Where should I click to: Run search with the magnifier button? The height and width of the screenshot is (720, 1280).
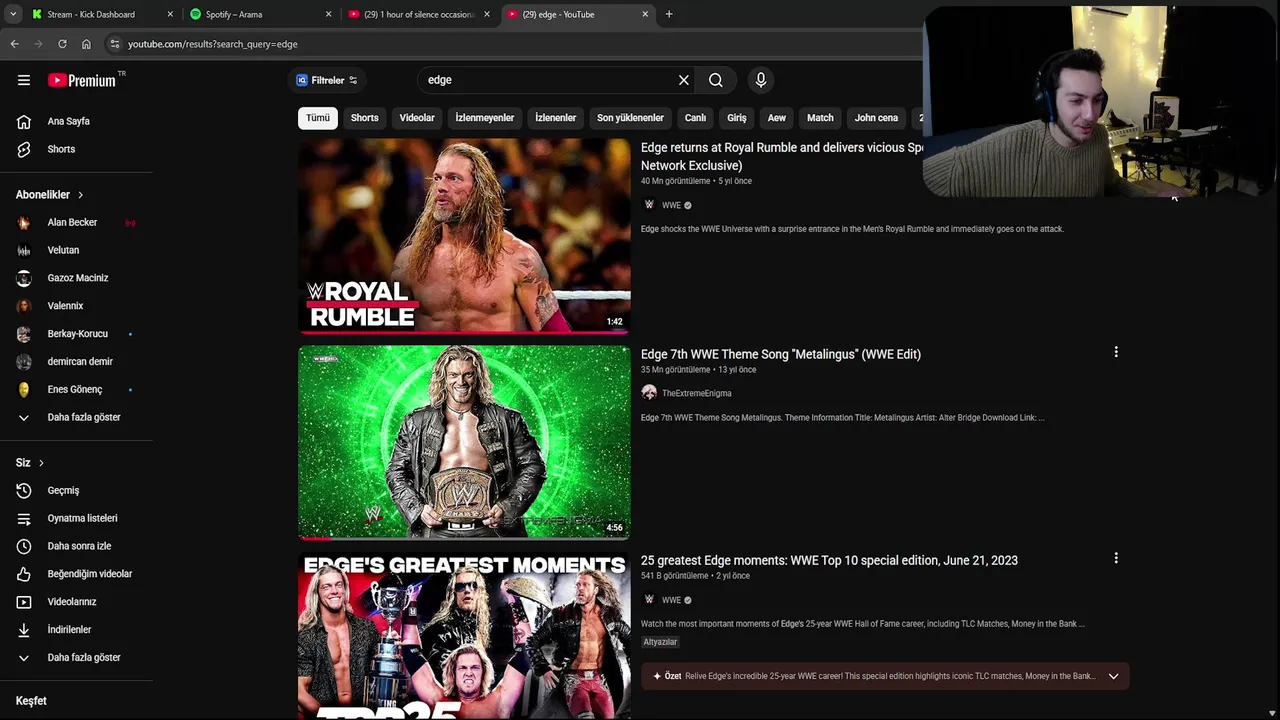click(x=716, y=80)
